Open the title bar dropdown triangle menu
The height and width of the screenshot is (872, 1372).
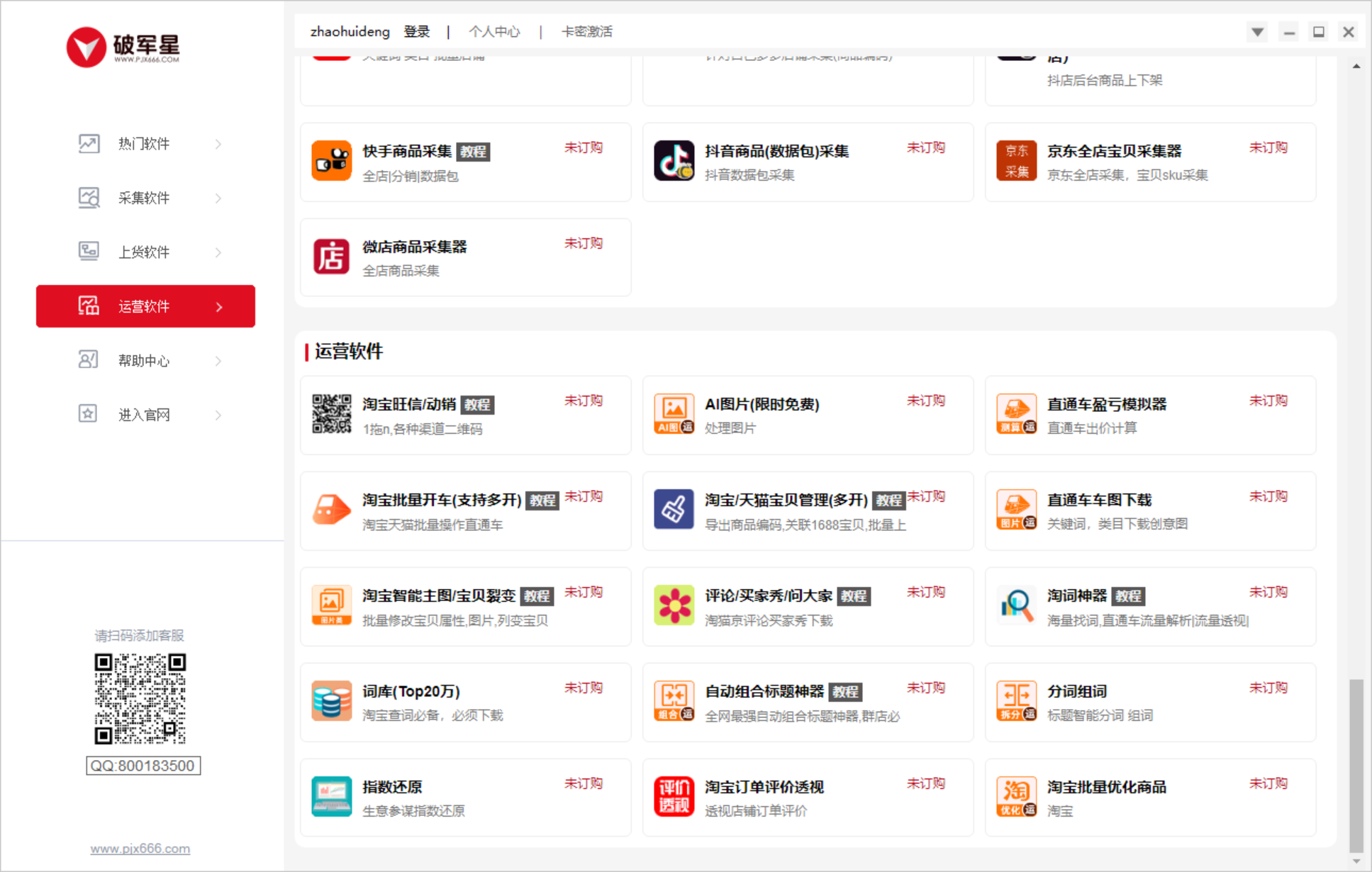click(1257, 32)
